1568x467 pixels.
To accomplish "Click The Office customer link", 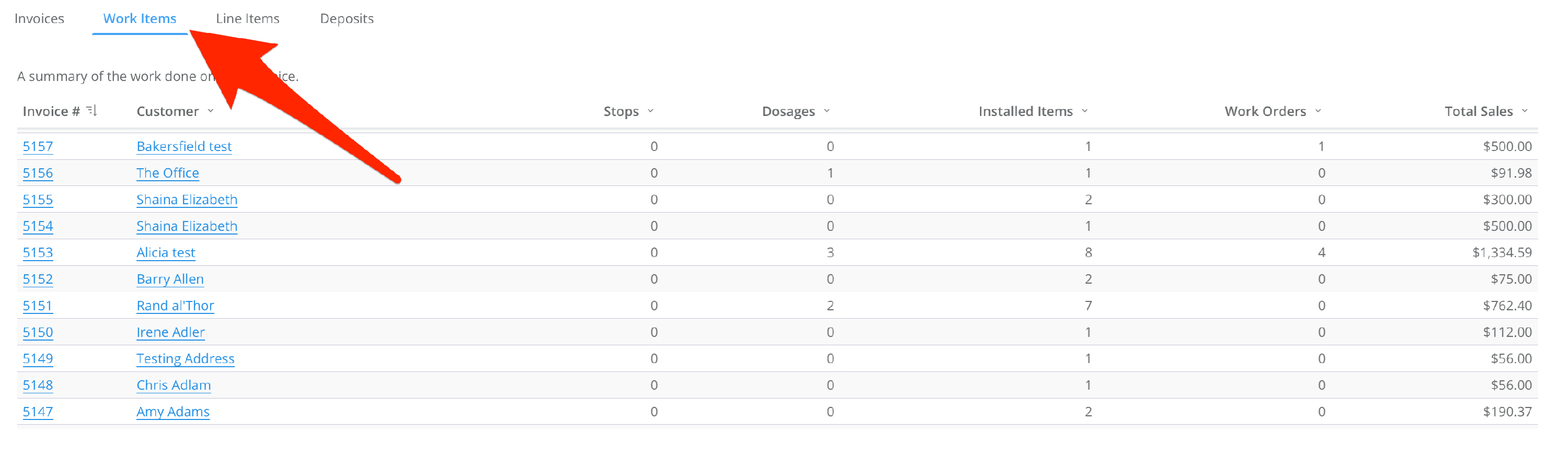I will (167, 173).
